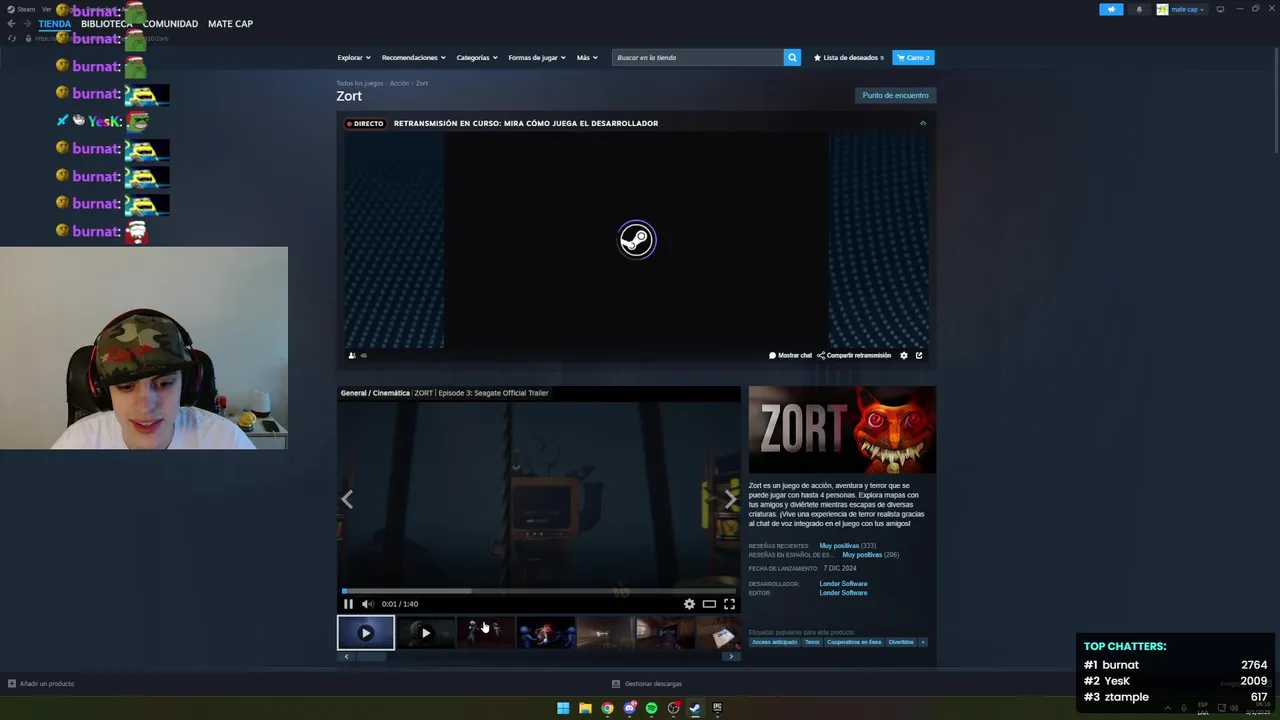Pause the Zort trailer video

pyautogui.click(x=348, y=604)
